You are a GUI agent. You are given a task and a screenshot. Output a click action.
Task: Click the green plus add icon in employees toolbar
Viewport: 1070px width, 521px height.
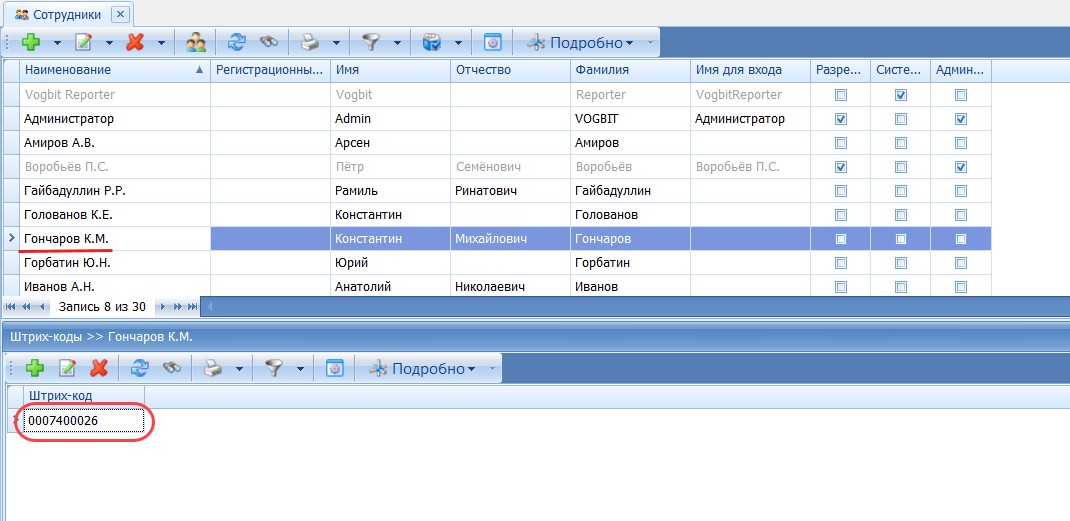coord(31,42)
